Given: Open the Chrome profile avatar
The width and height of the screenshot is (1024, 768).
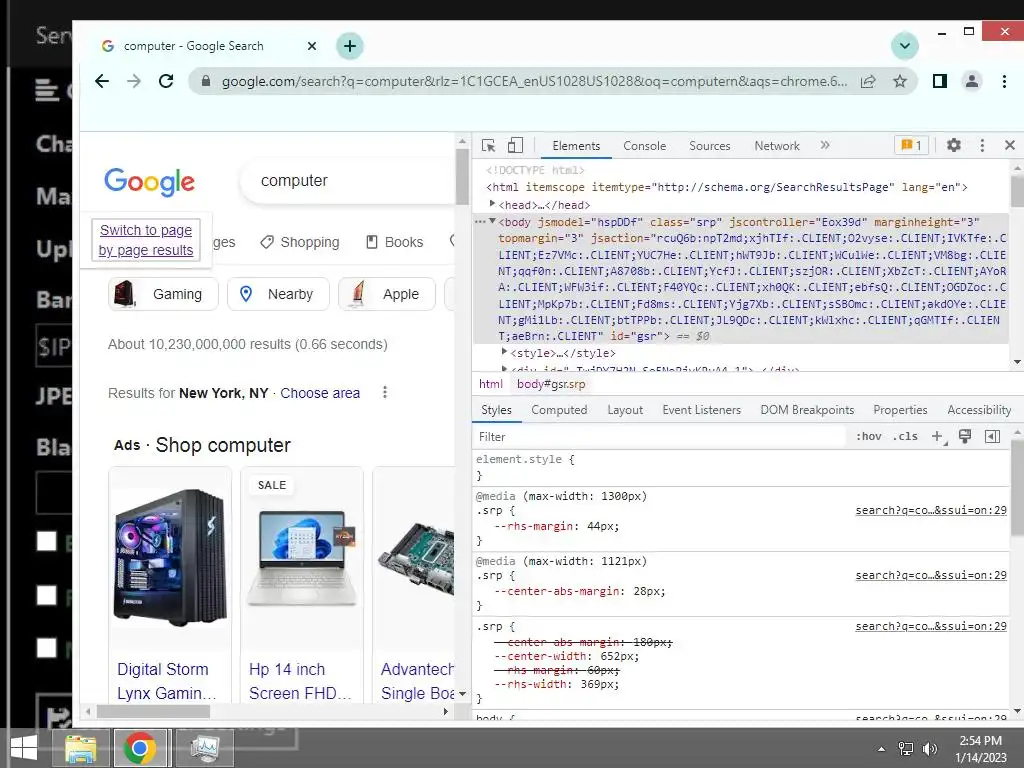Looking at the screenshot, I should pyautogui.click(x=972, y=81).
